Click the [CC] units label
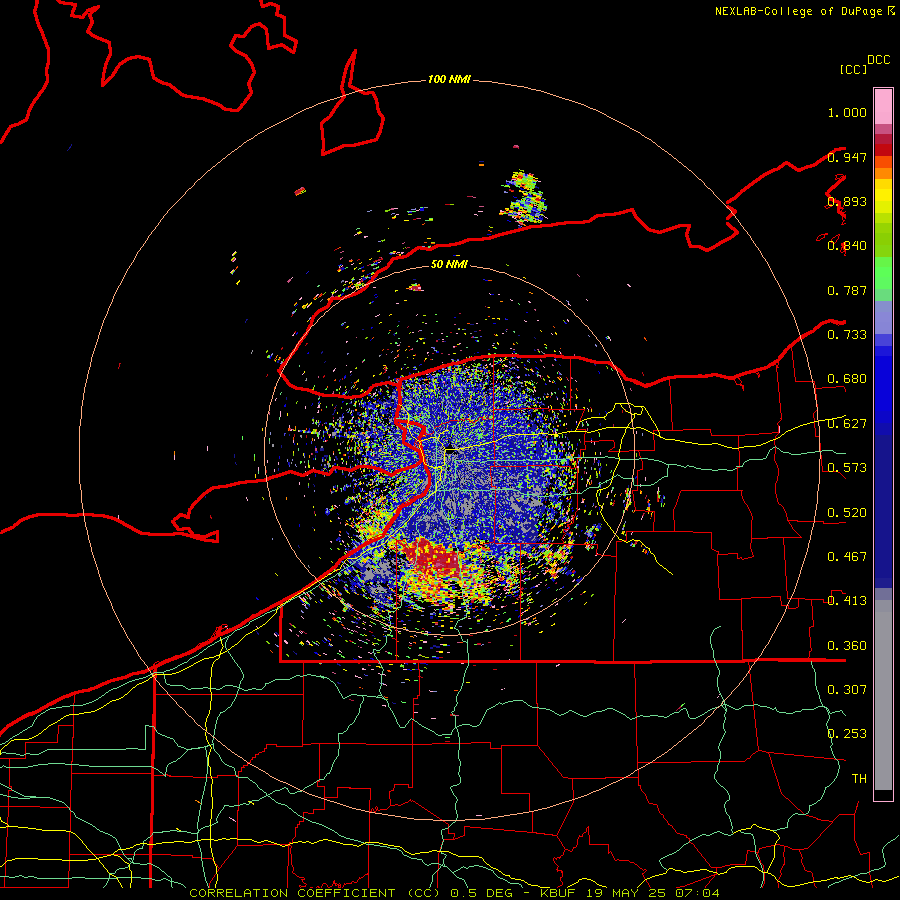 854,69
